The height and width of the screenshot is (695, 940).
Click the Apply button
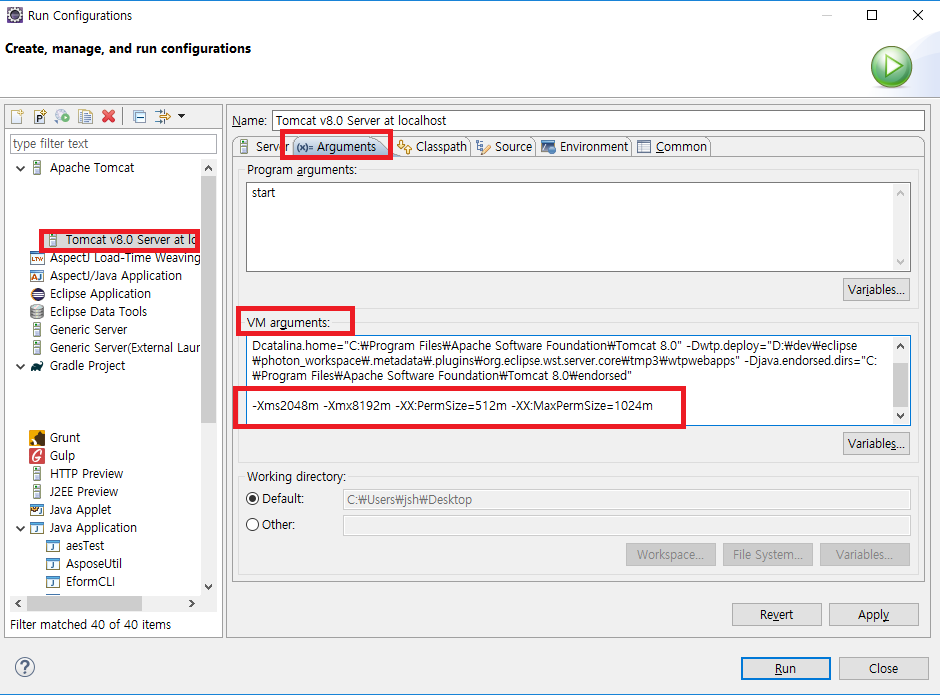[873, 615]
